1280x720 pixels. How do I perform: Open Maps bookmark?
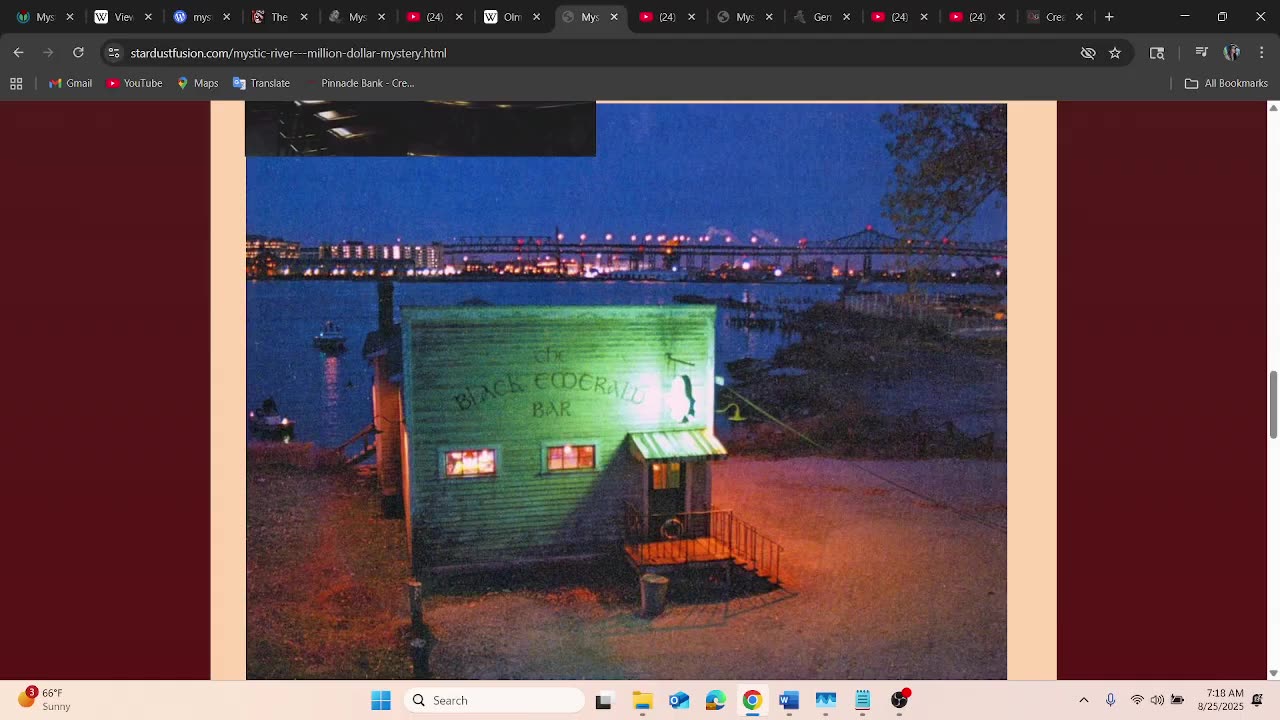click(x=197, y=83)
